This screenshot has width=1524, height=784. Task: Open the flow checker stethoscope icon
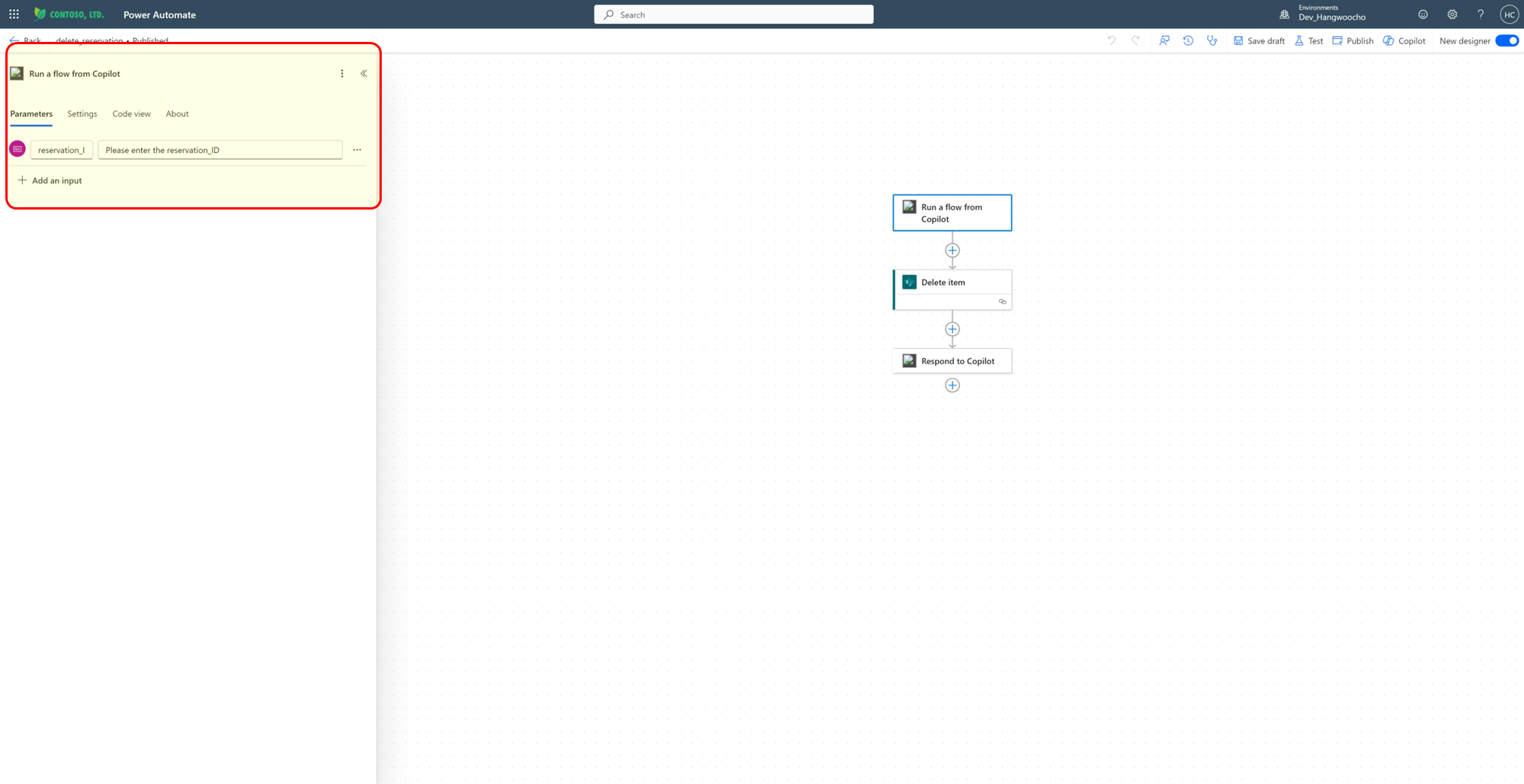[x=1212, y=41]
